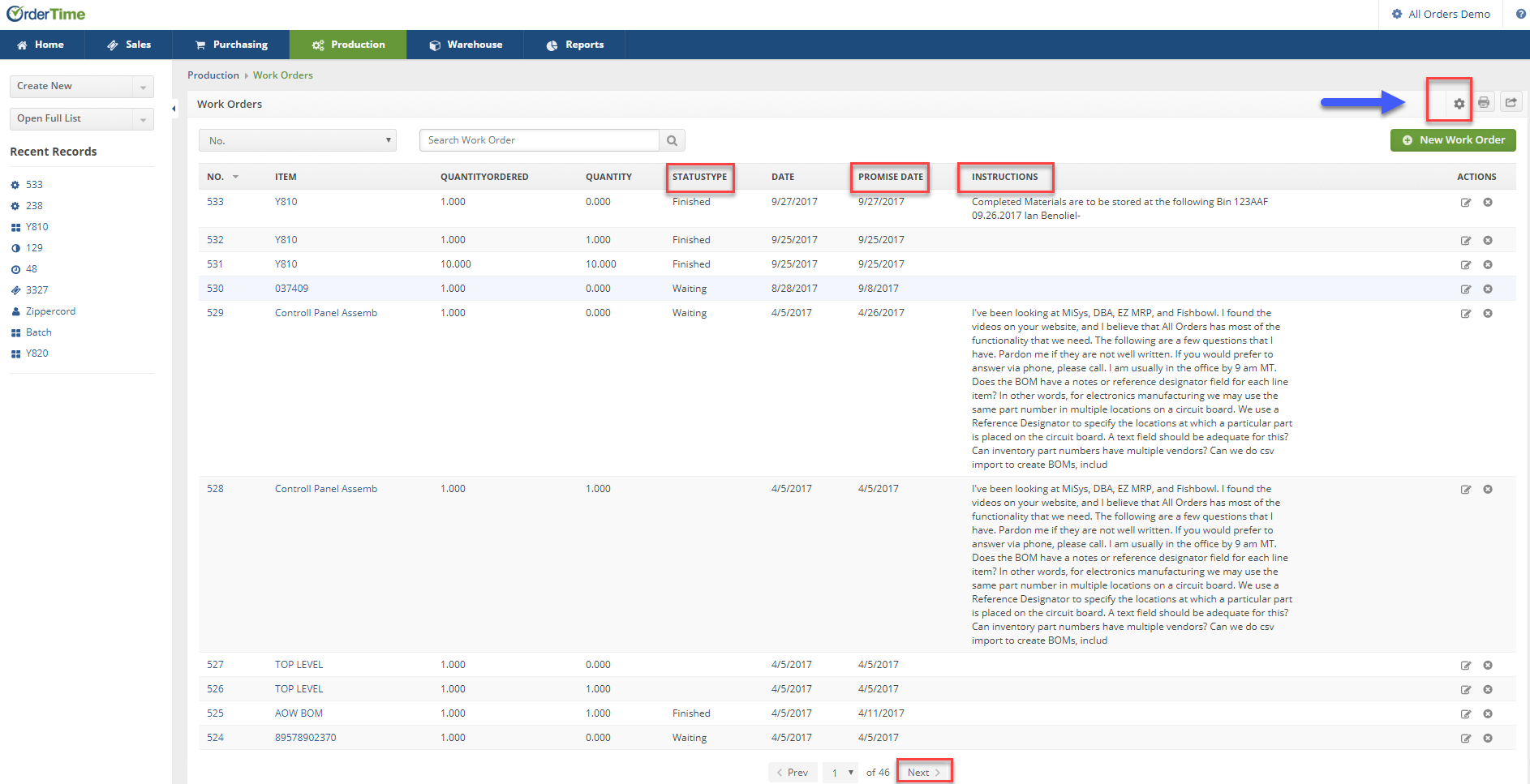Image resolution: width=1530 pixels, height=784 pixels.
Task: Sort by the INSTRUCTIONS column header
Action: coord(1005,177)
